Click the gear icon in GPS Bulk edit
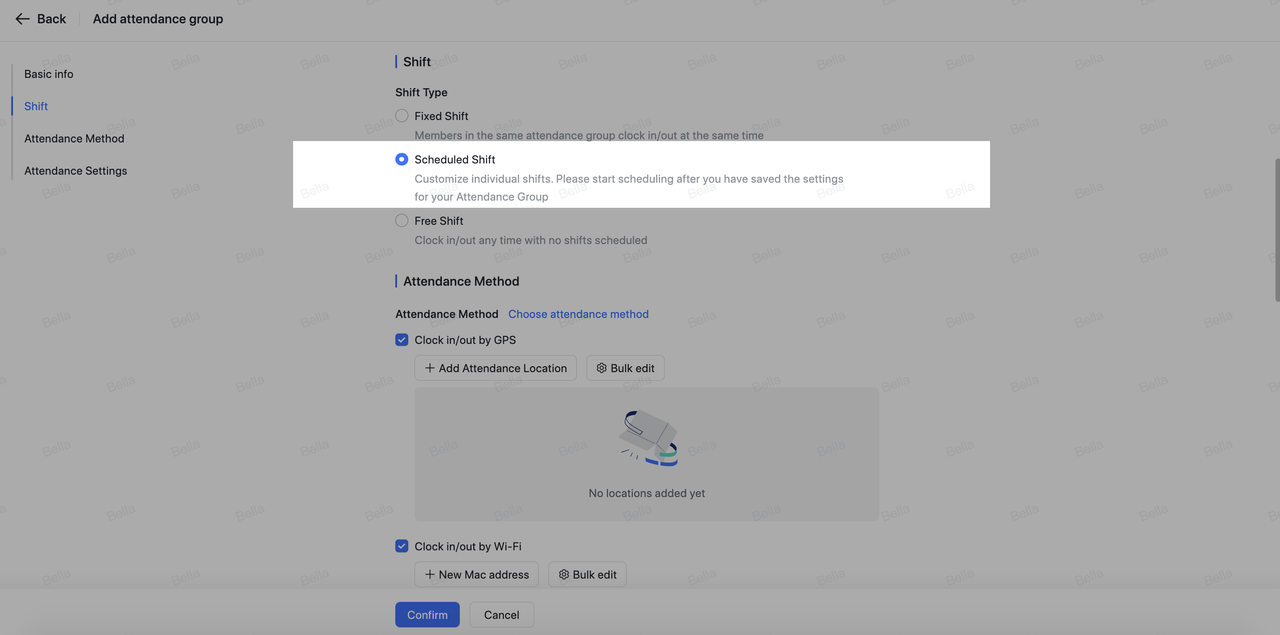This screenshot has height=635, width=1280. (x=602, y=368)
